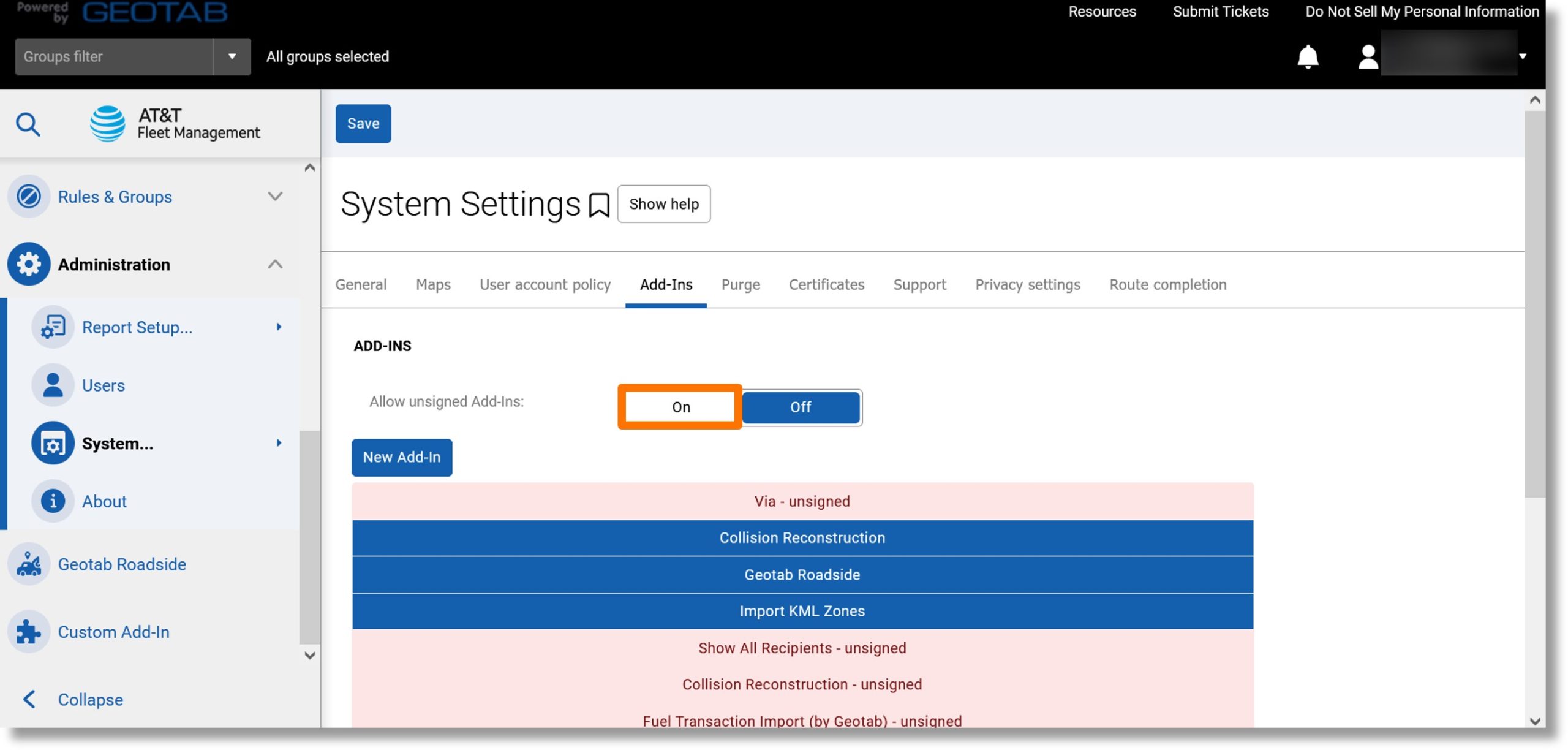Switch to the General tab
Image resolution: width=1568 pixels, height=750 pixels.
coord(361,285)
